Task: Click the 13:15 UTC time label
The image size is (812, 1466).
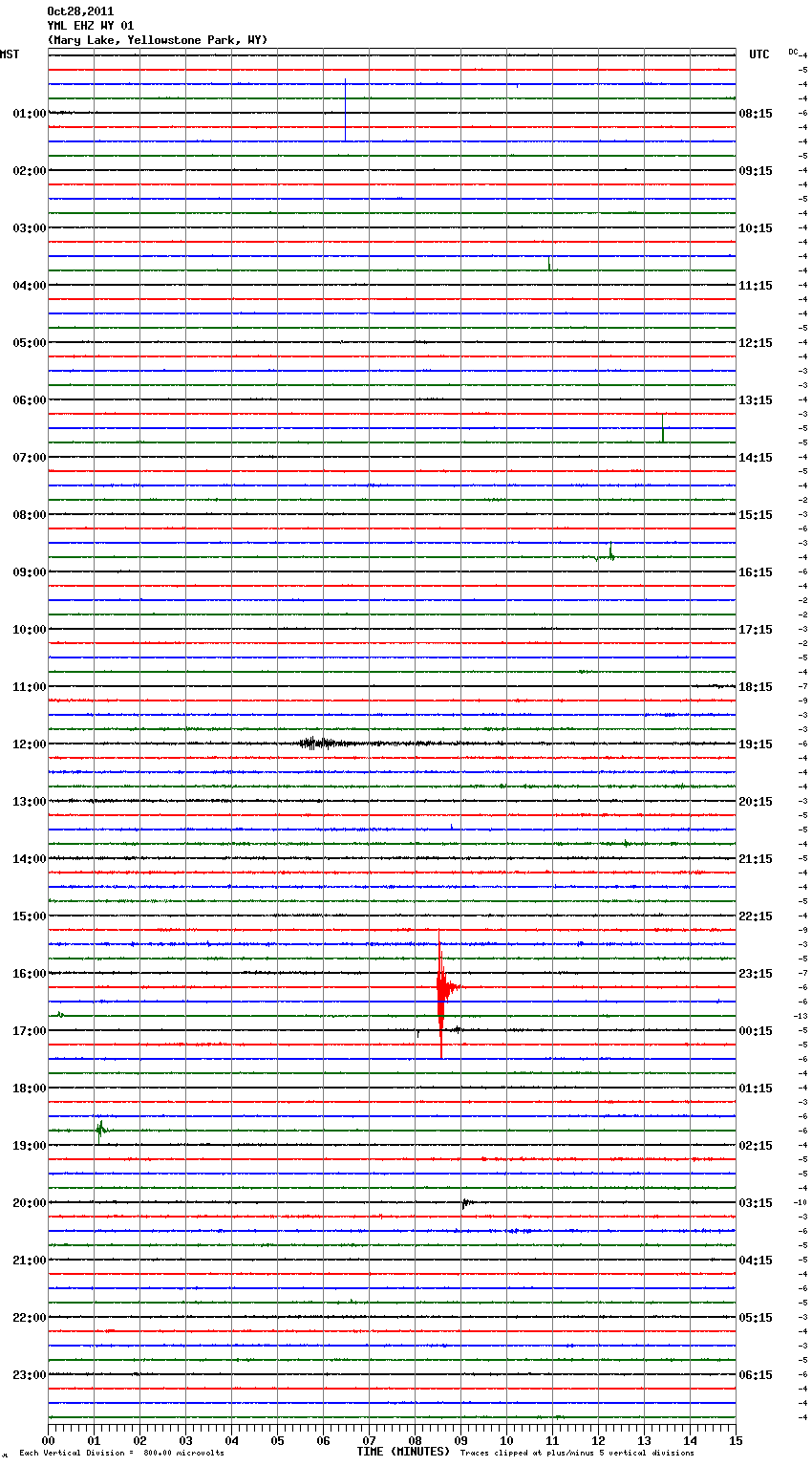Action: click(756, 400)
